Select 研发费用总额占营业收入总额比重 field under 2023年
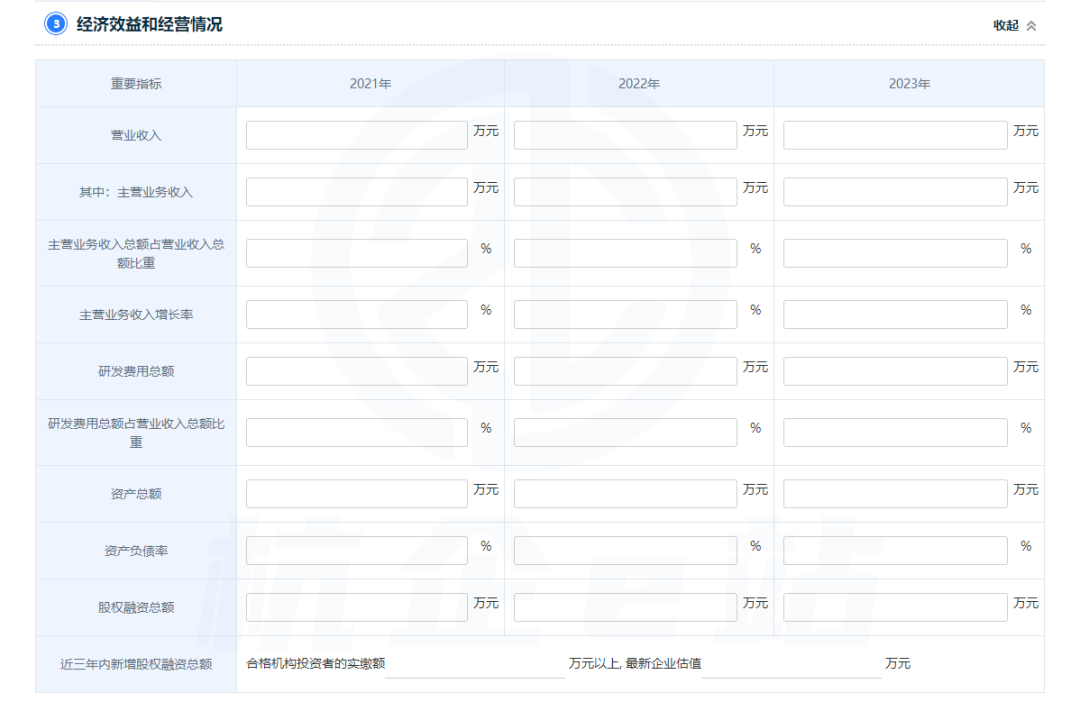1080x702 pixels. pyautogui.click(x=895, y=433)
